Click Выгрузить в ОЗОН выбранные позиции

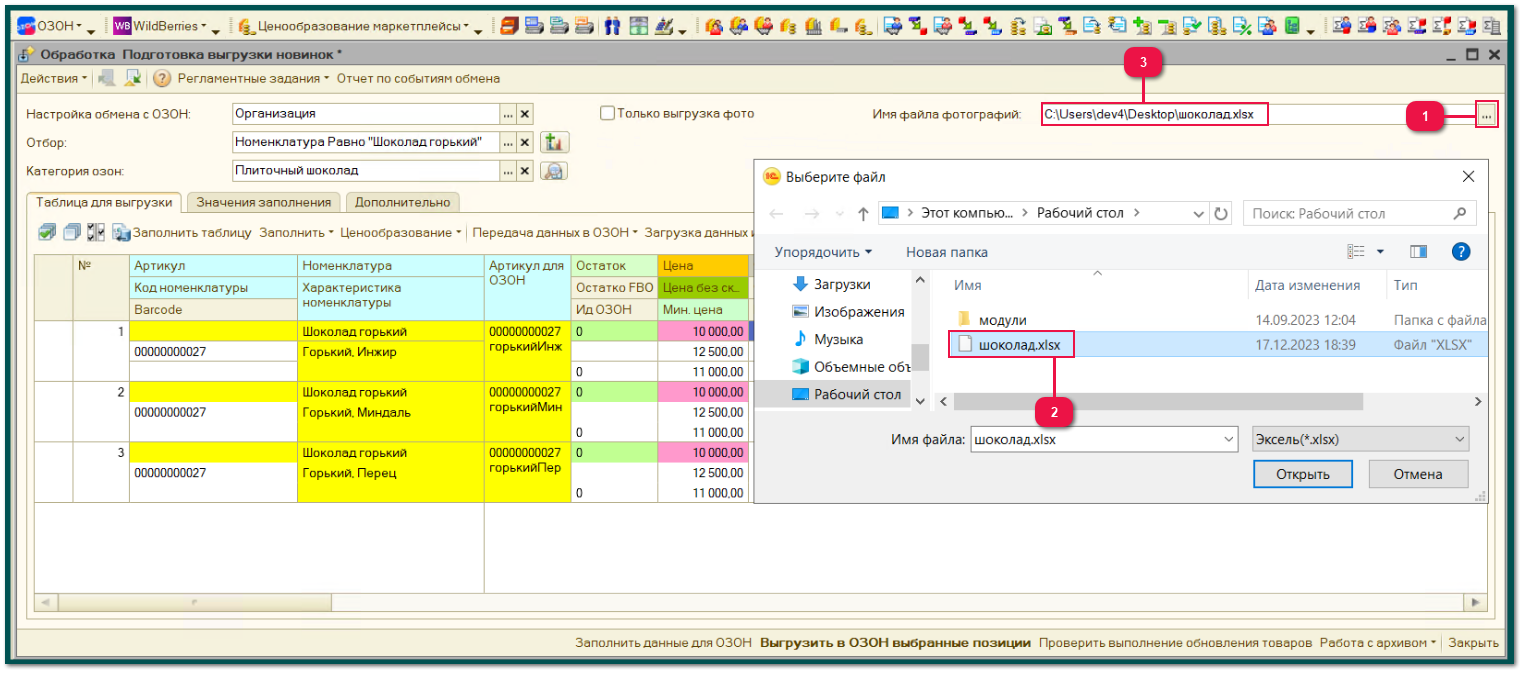pos(895,643)
